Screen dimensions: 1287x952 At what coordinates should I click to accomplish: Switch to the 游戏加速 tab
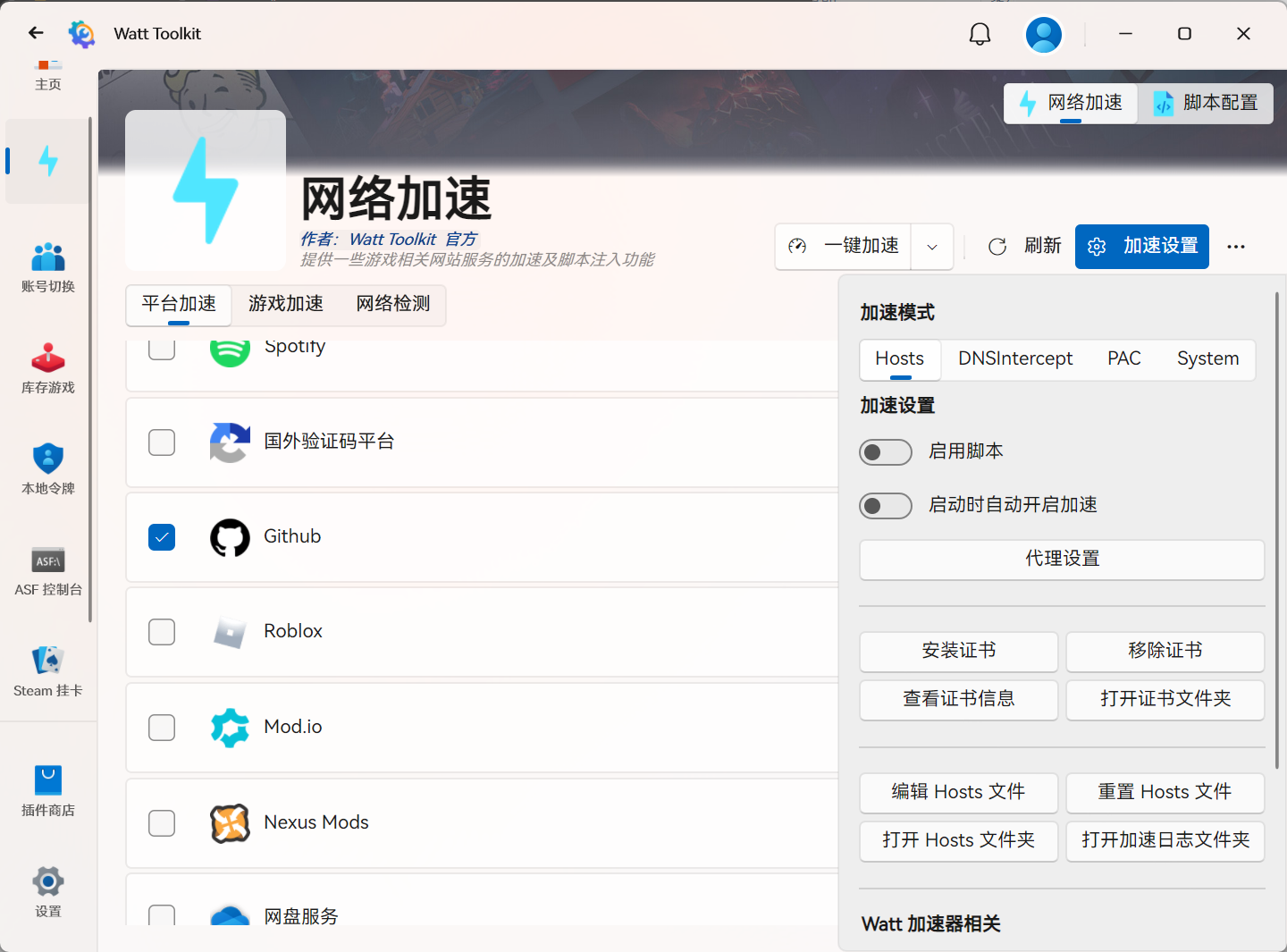[286, 304]
